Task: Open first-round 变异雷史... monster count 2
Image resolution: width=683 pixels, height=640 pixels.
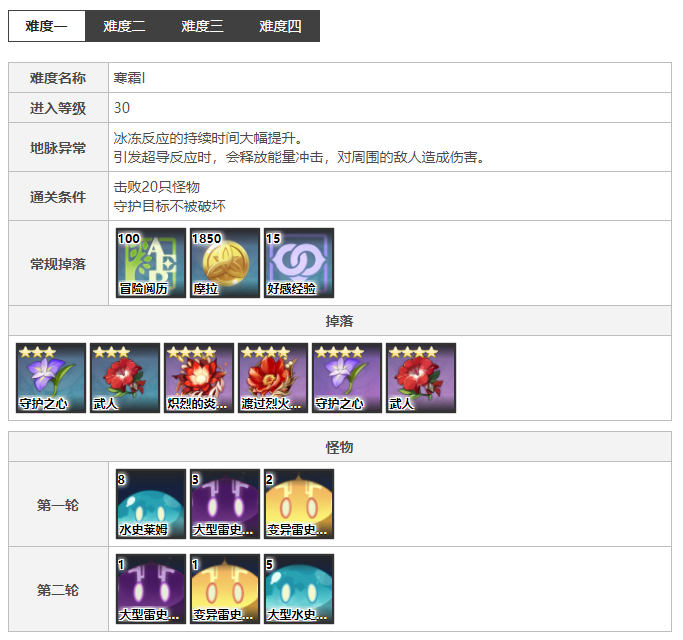Action: point(299,504)
